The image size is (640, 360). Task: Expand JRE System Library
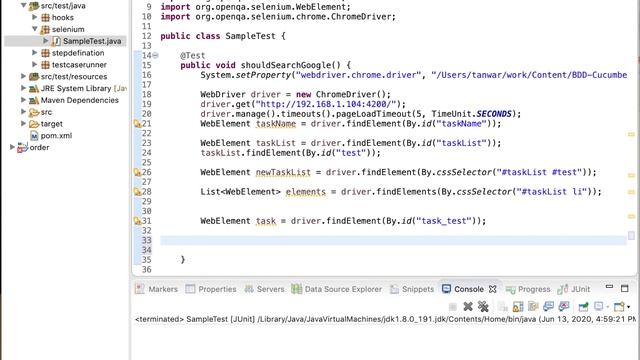pyautogui.click(x=24, y=88)
